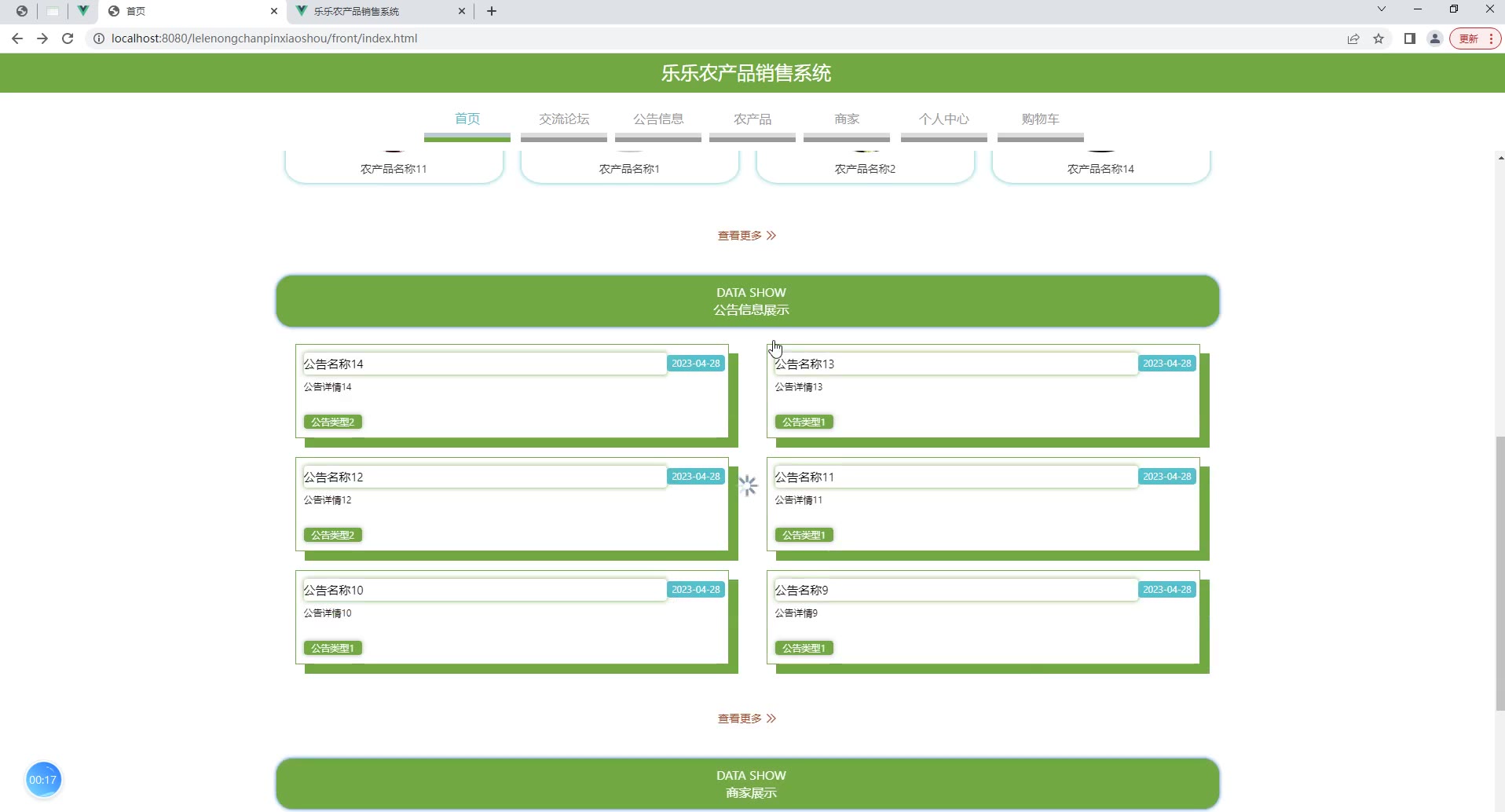Click the date badge on 公告名称11

(x=1167, y=477)
